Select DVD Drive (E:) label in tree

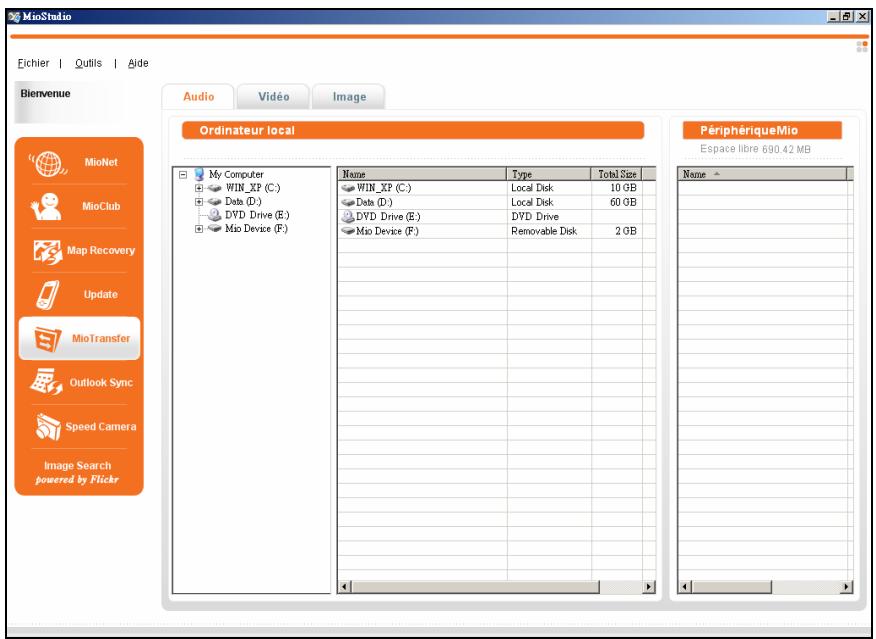(257, 215)
